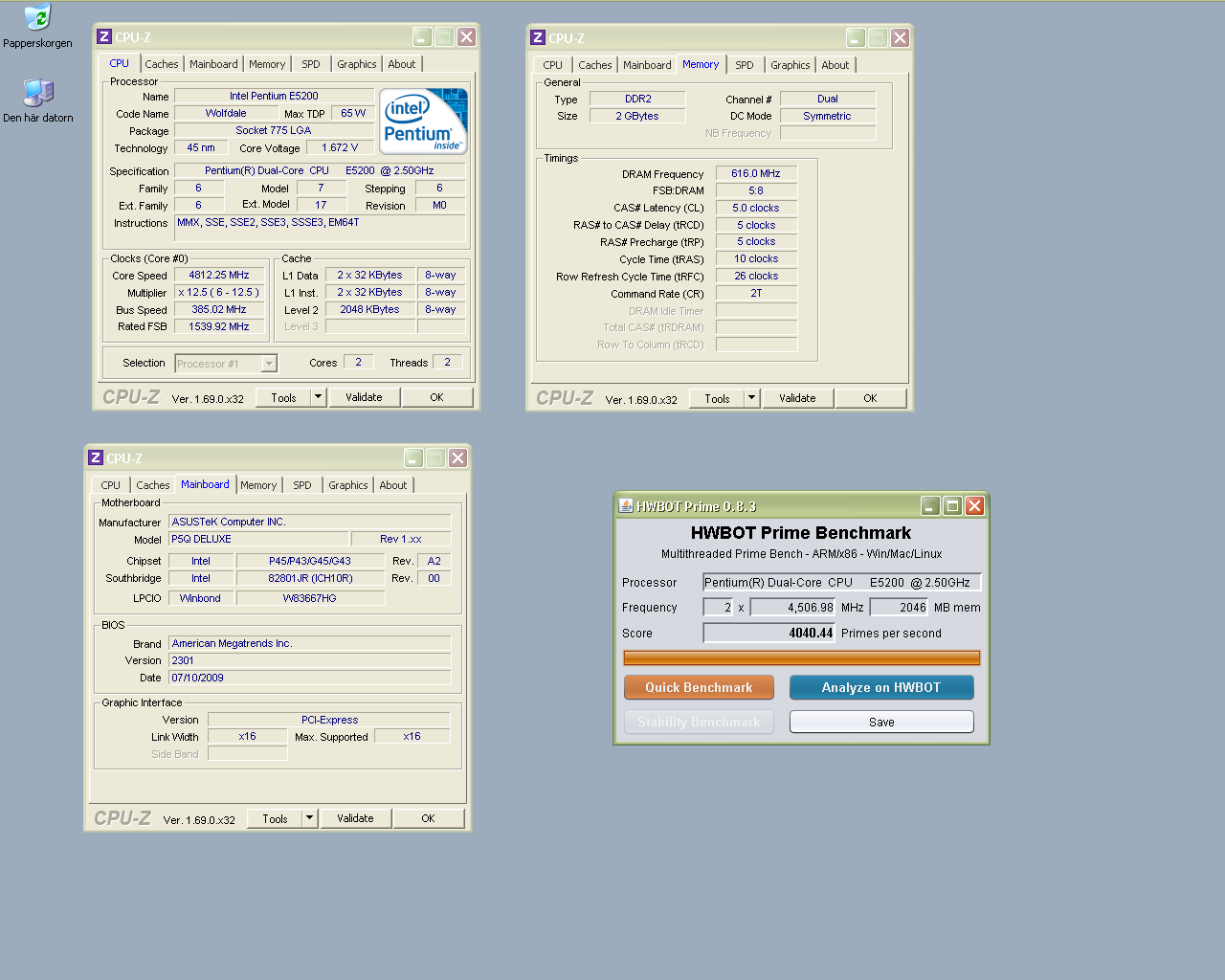Click the Bus Speed value 385.02 MHz

coord(219,309)
